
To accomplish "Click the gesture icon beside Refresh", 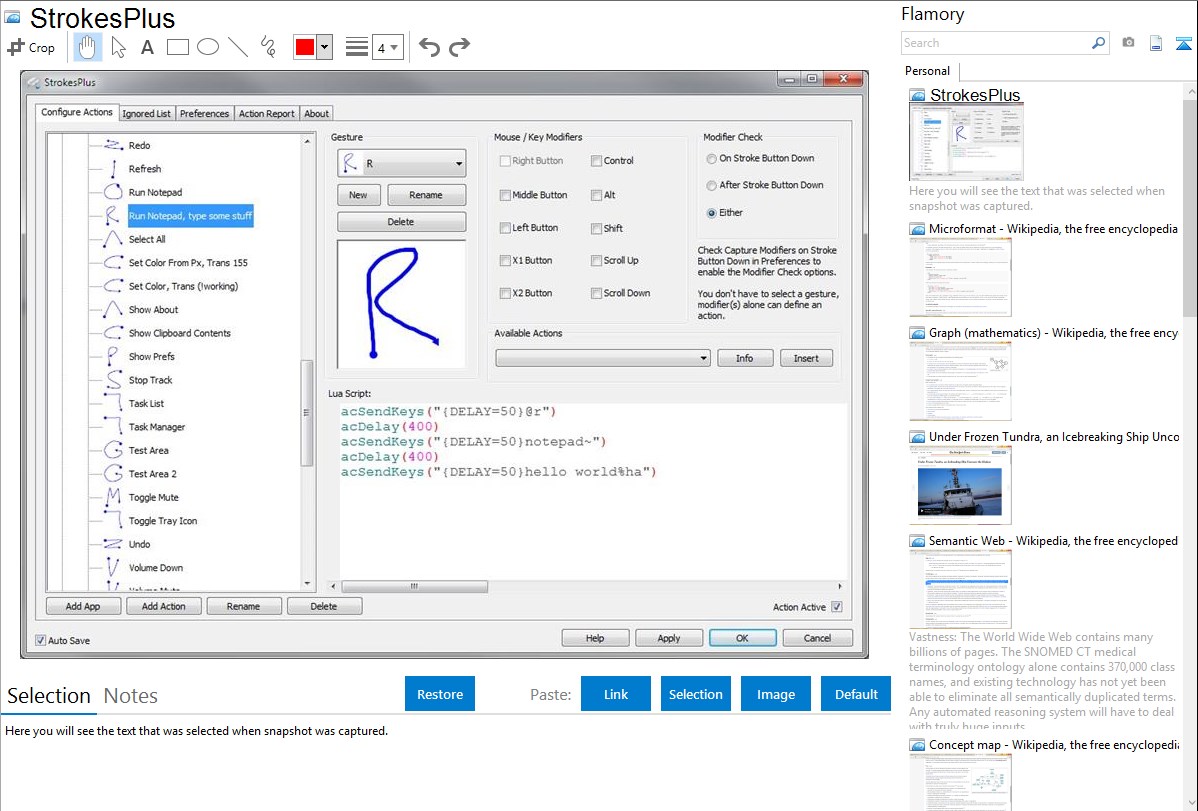I will pyautogui.click(x=113, y=168).
